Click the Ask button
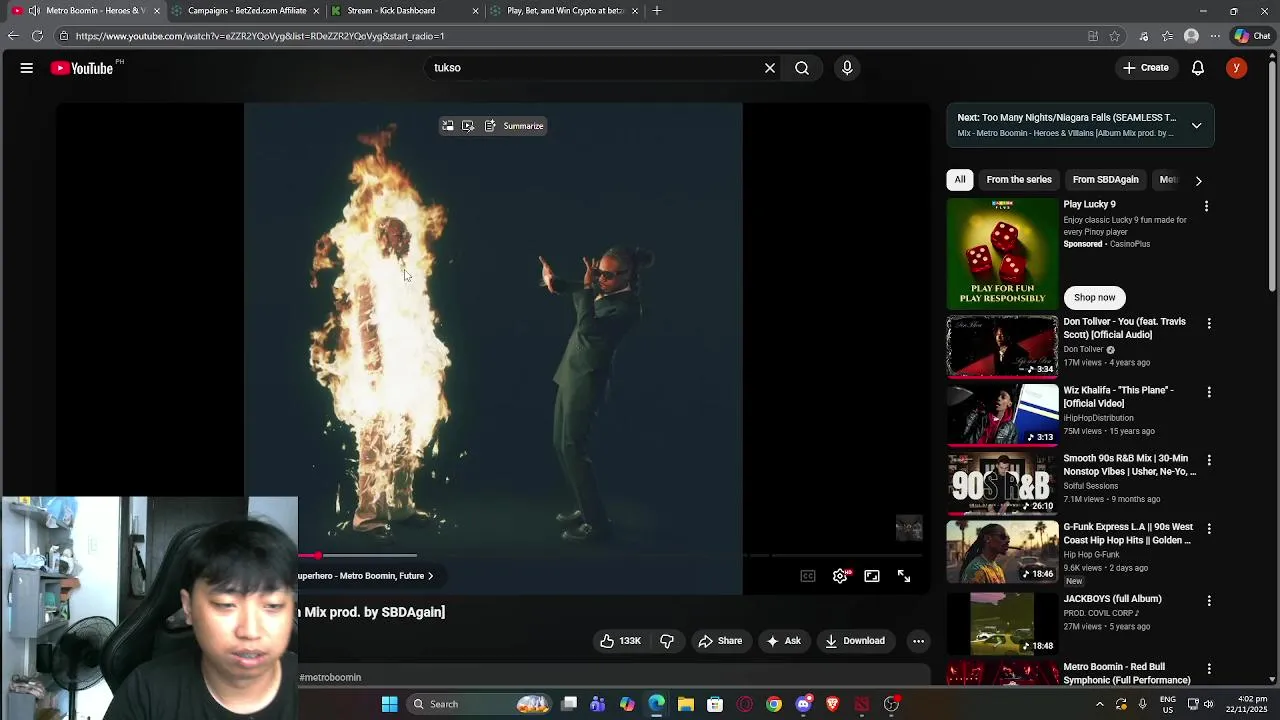Screen dimensions: 1280x720 783,641
